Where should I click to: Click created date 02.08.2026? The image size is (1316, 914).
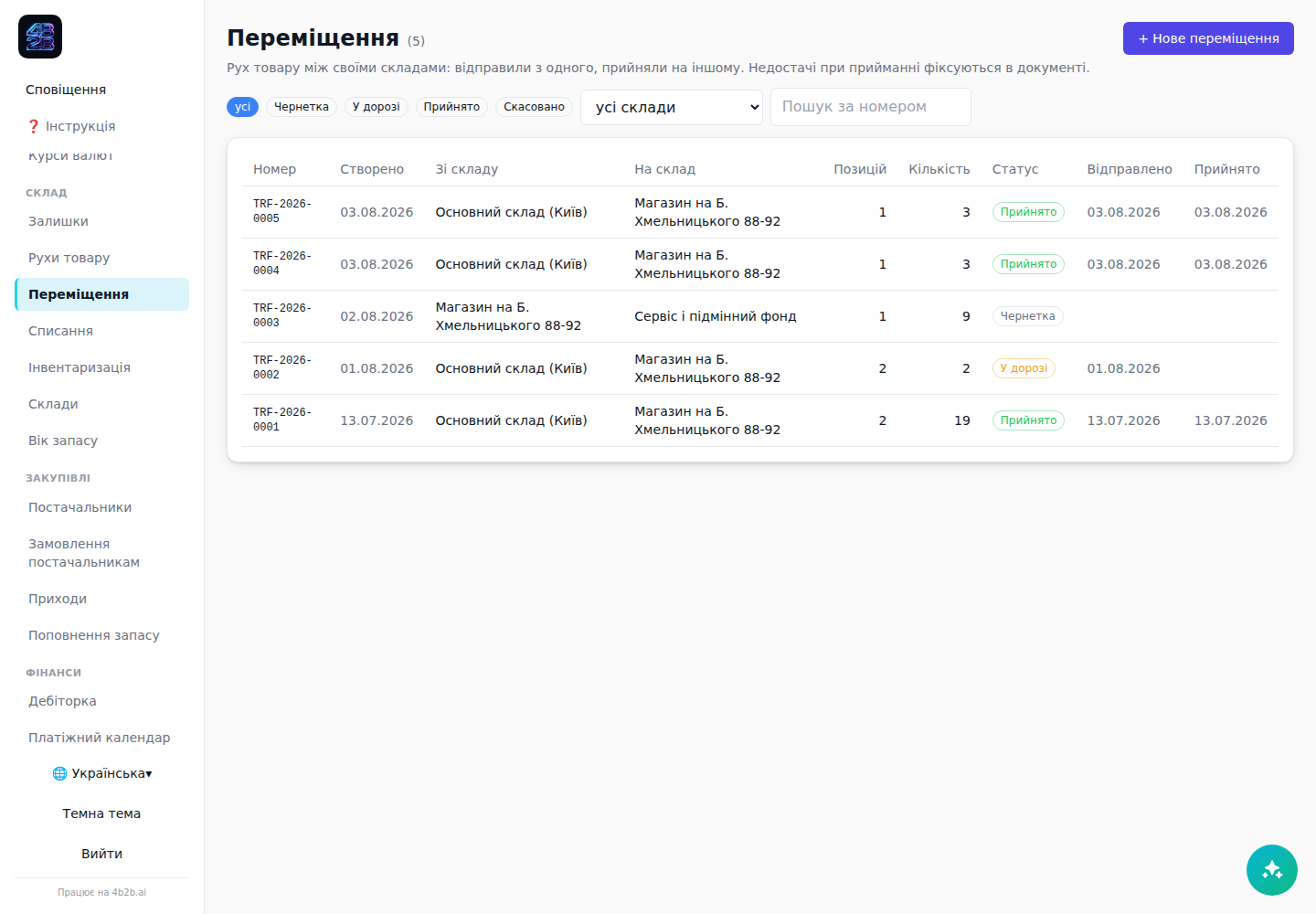click(x=377, y=316)
